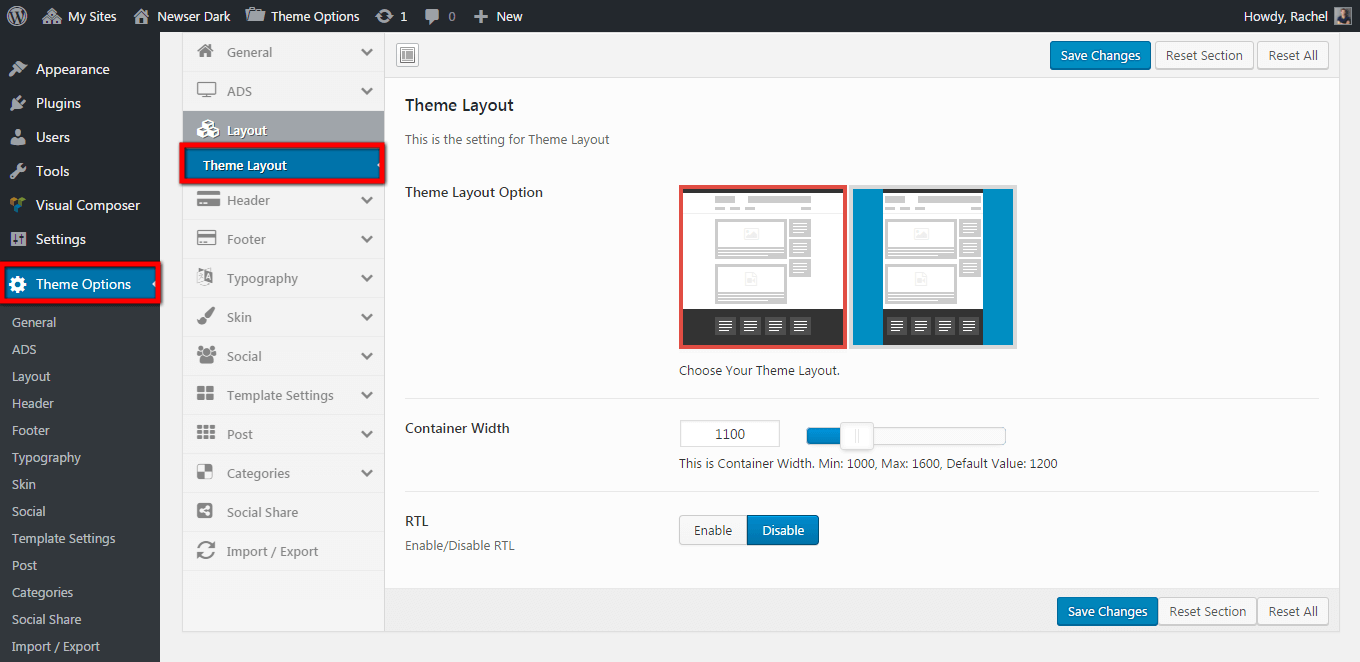1360x662 pixels.
Task: Click the Container Width slider handle
Action: tap(856, 435)
